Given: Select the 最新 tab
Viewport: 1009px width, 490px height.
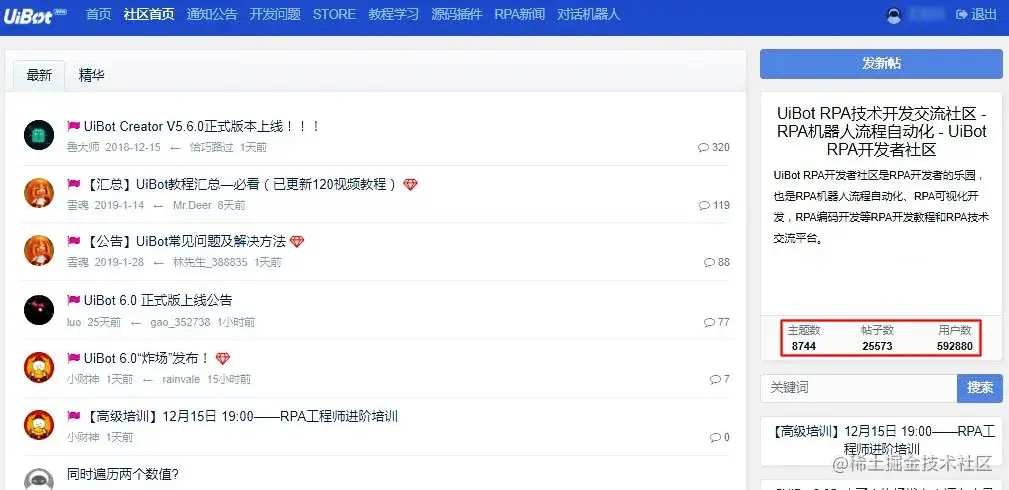Looking at the screenshot, I should coord(39,75).
